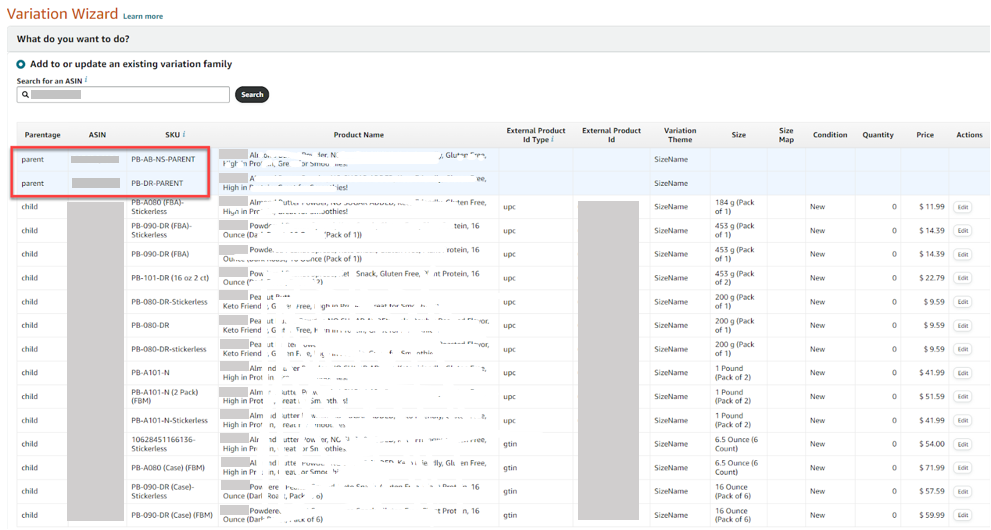Click the $22.79 price cell
The width and height of the screenshot is (991, 530).
click(932, 278)
